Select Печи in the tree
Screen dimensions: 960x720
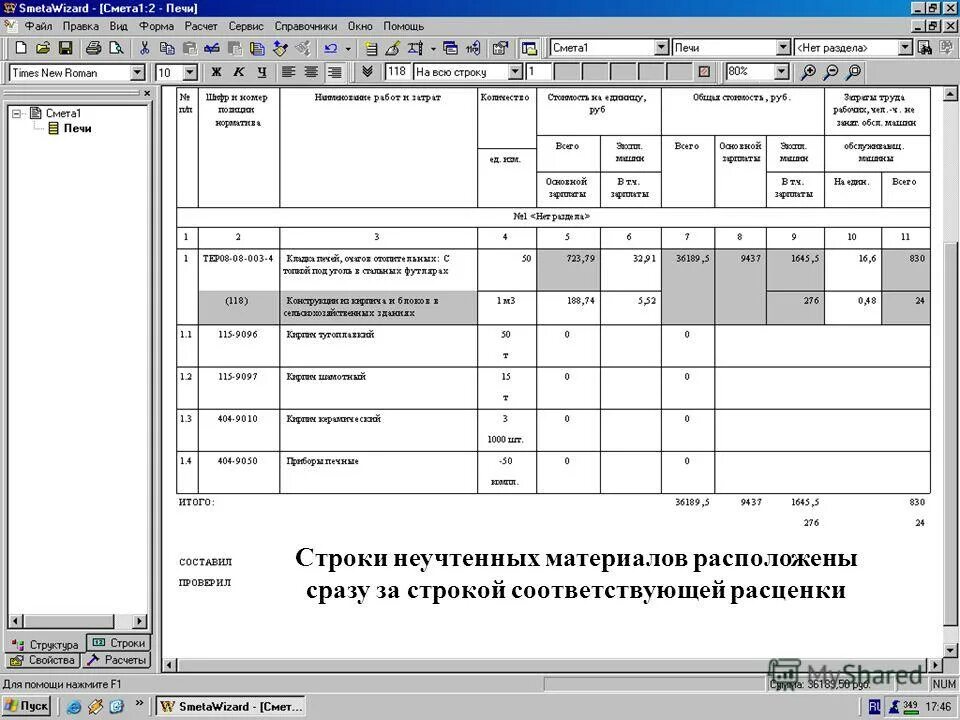coord(77,129)
